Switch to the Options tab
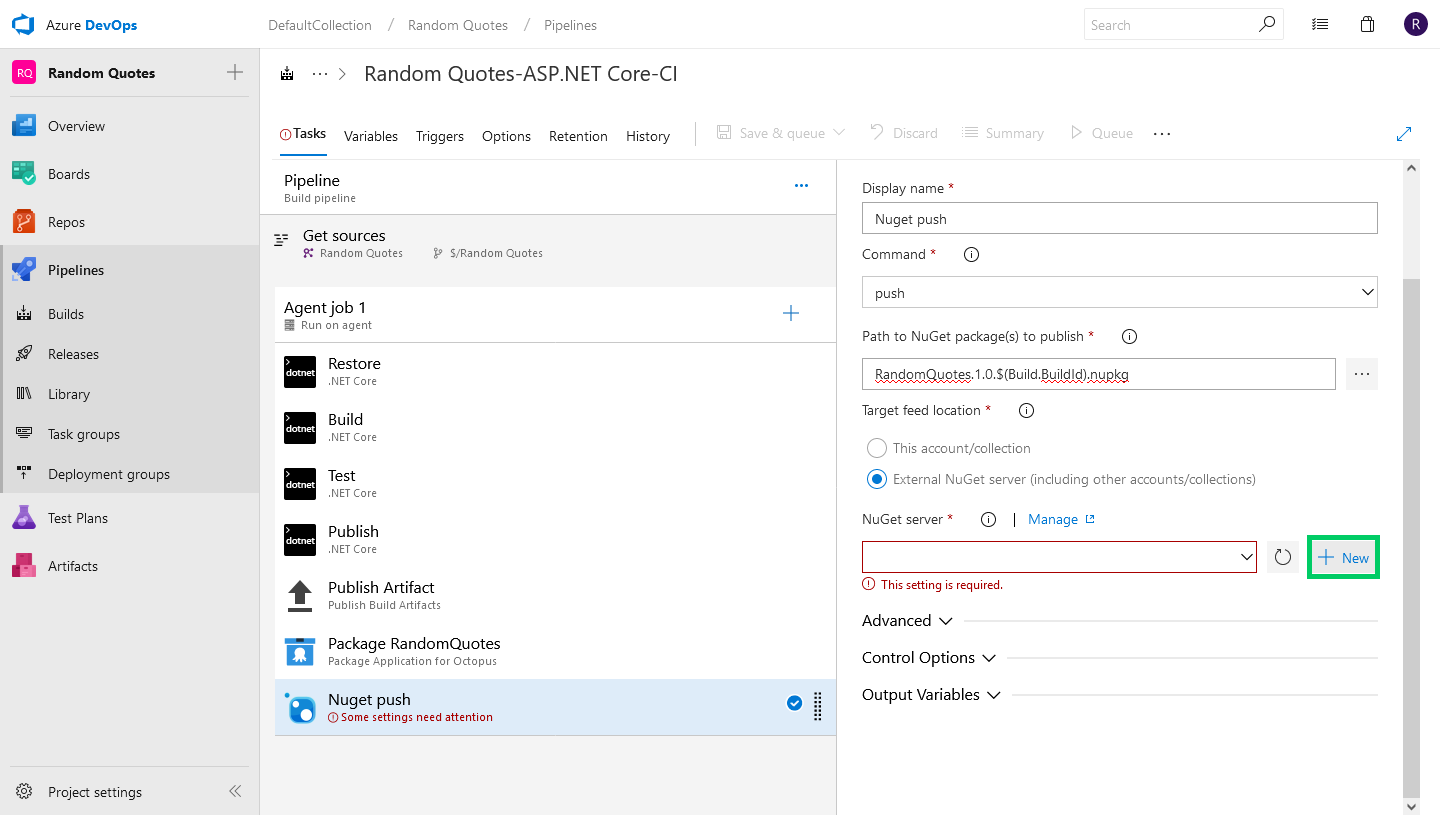Viewport: 1440px width, 815px height. 506,136
